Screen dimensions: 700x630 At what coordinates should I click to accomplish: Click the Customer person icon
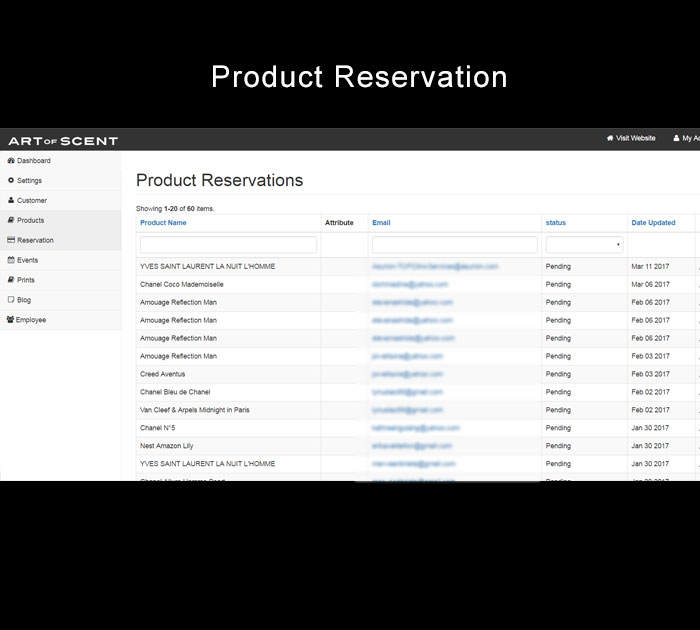pyautogui.click(x=11, y=200)
